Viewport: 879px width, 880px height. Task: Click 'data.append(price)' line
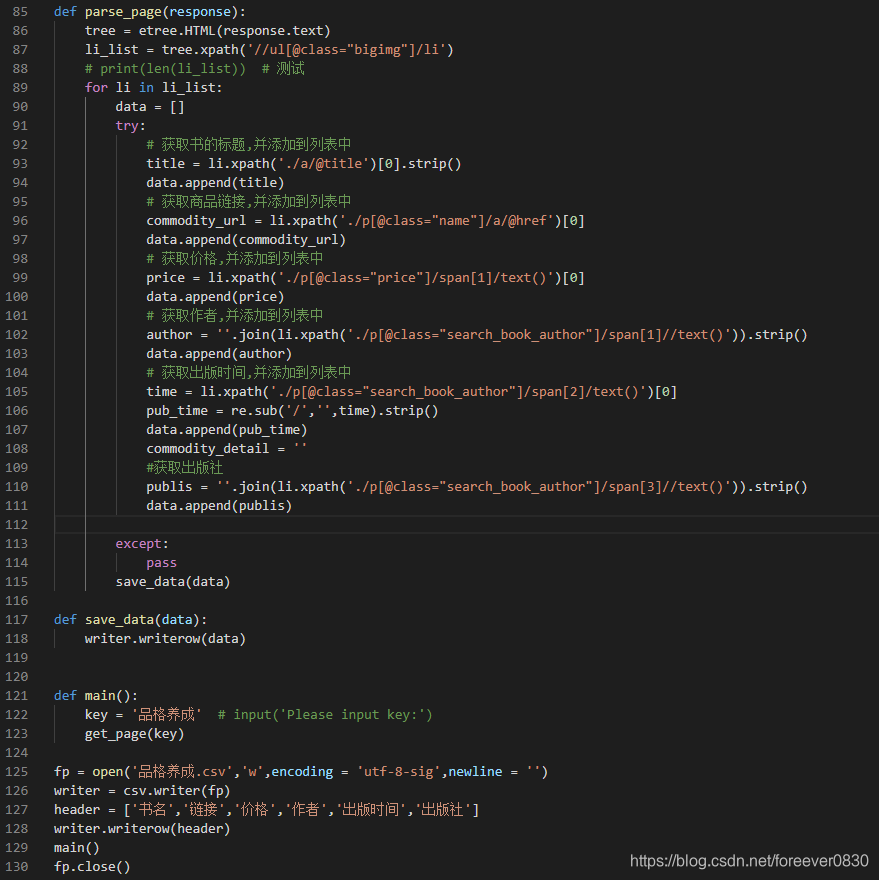click(215, 297)
